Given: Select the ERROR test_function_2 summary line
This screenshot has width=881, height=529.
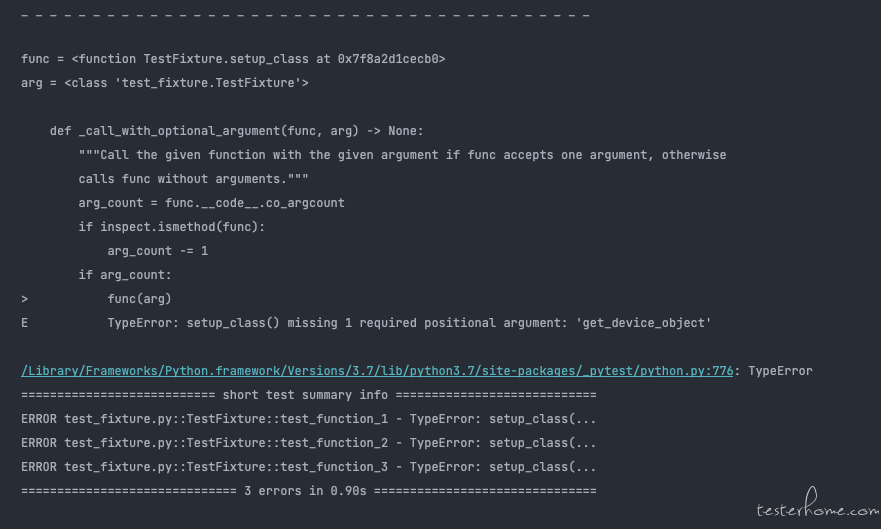Looking at the screenshot, I should (x=308, y=443).
